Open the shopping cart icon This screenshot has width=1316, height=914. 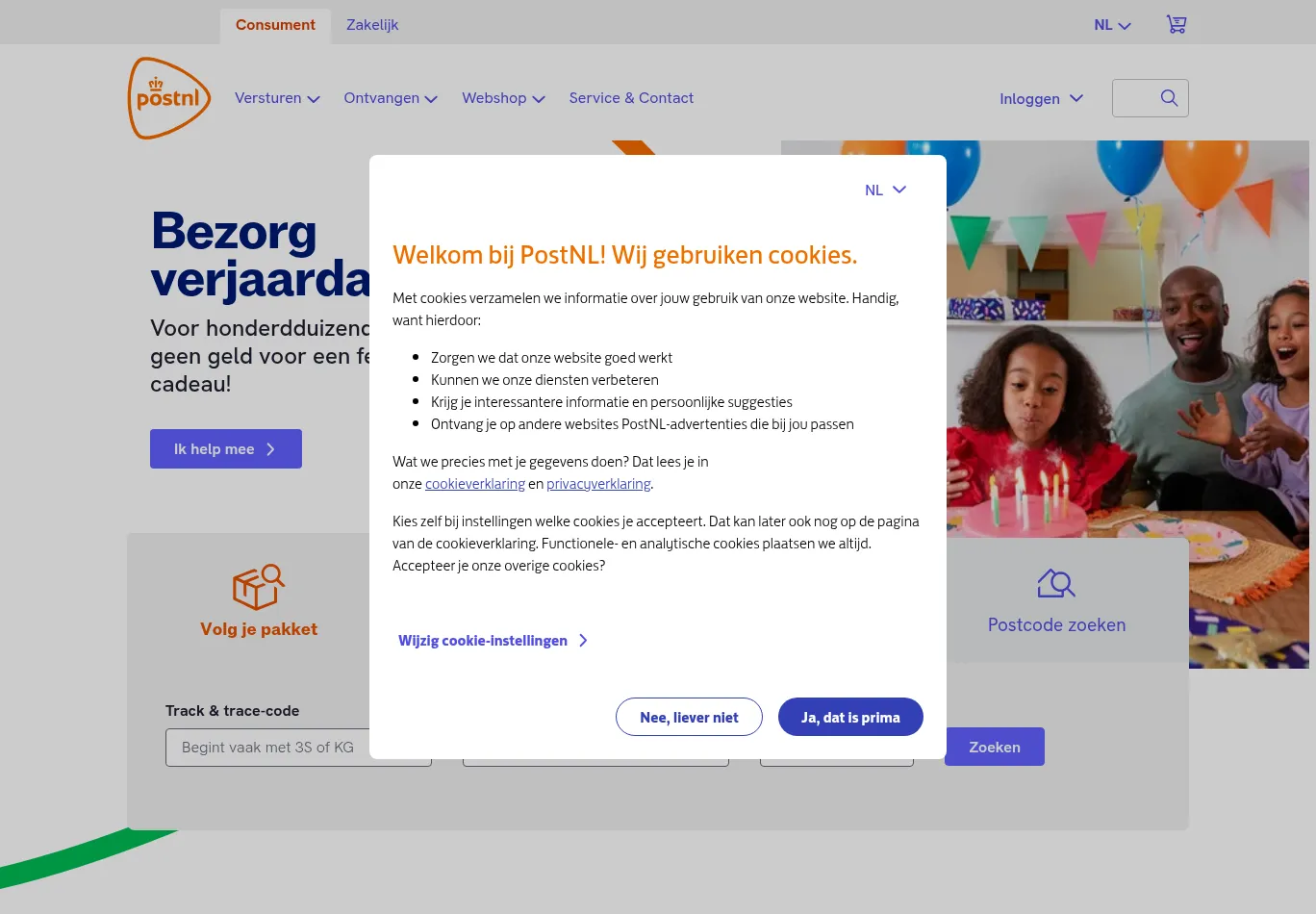coord(1177,24)
